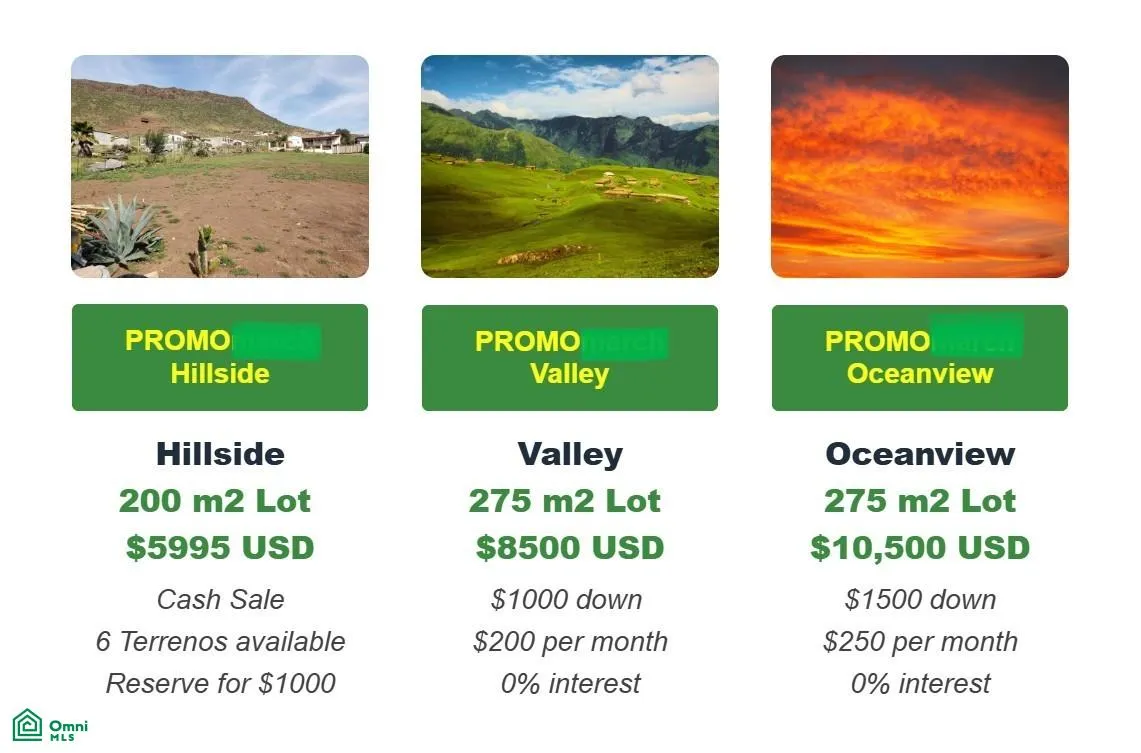Select the Hillside heading
This screenshot has width=1141, height=753.
click(220, 454)
